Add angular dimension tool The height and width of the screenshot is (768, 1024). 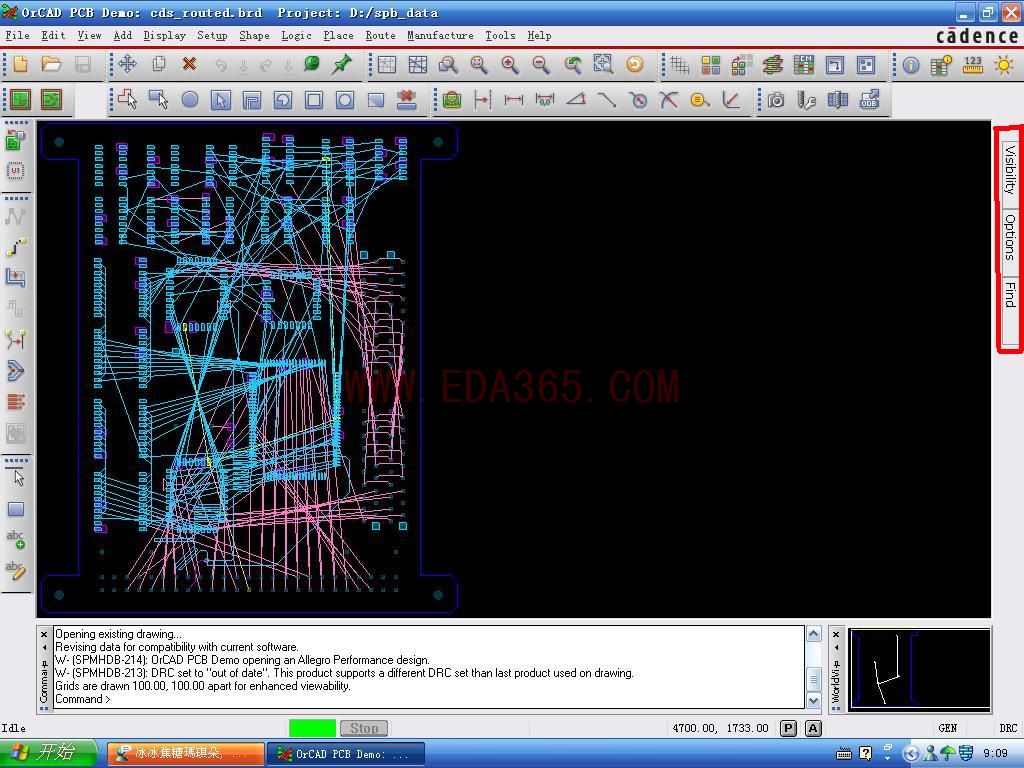tap(575, 100)
